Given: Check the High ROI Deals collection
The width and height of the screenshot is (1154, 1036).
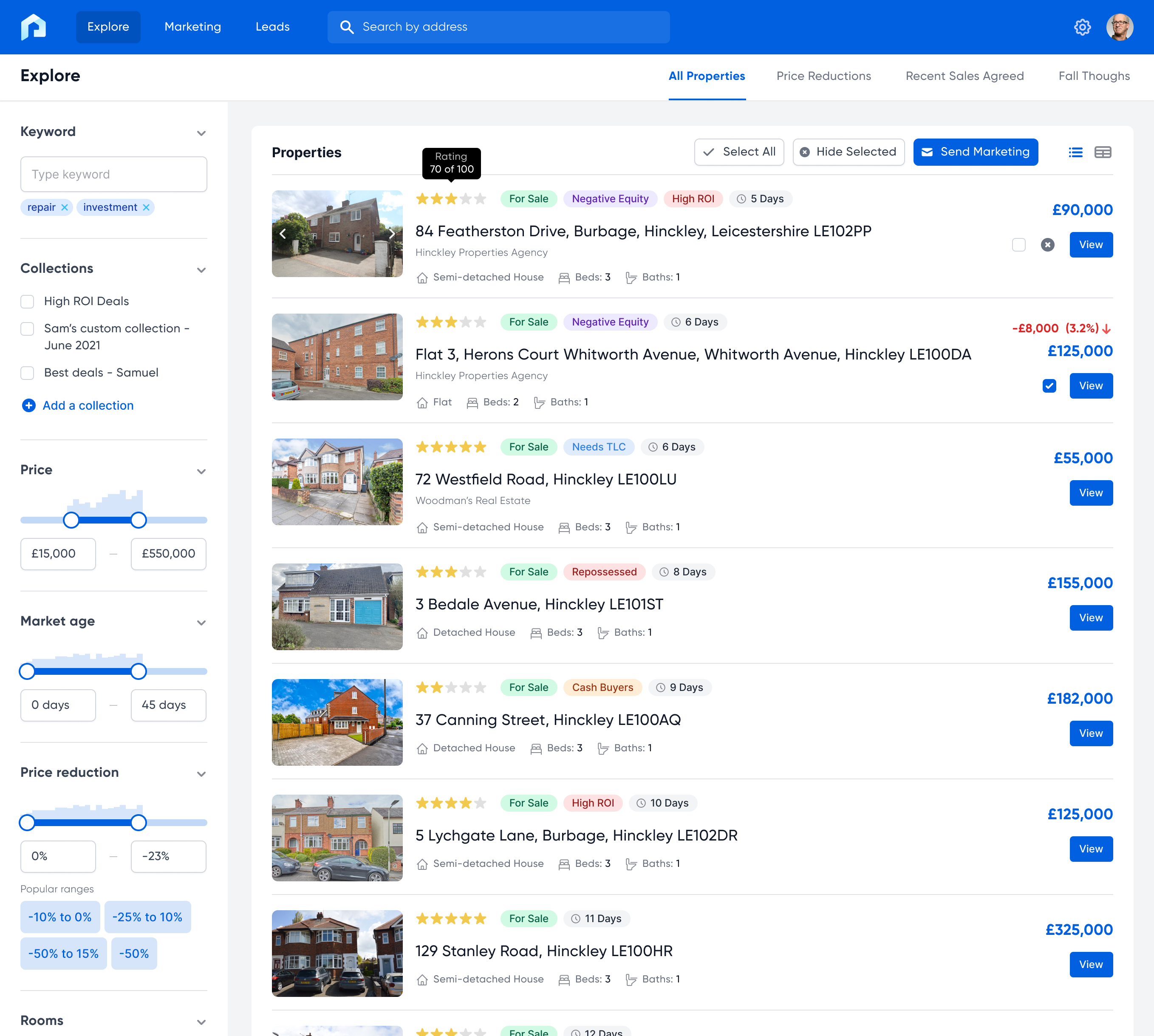Looking at the screenshot, I should coord(27,301).
